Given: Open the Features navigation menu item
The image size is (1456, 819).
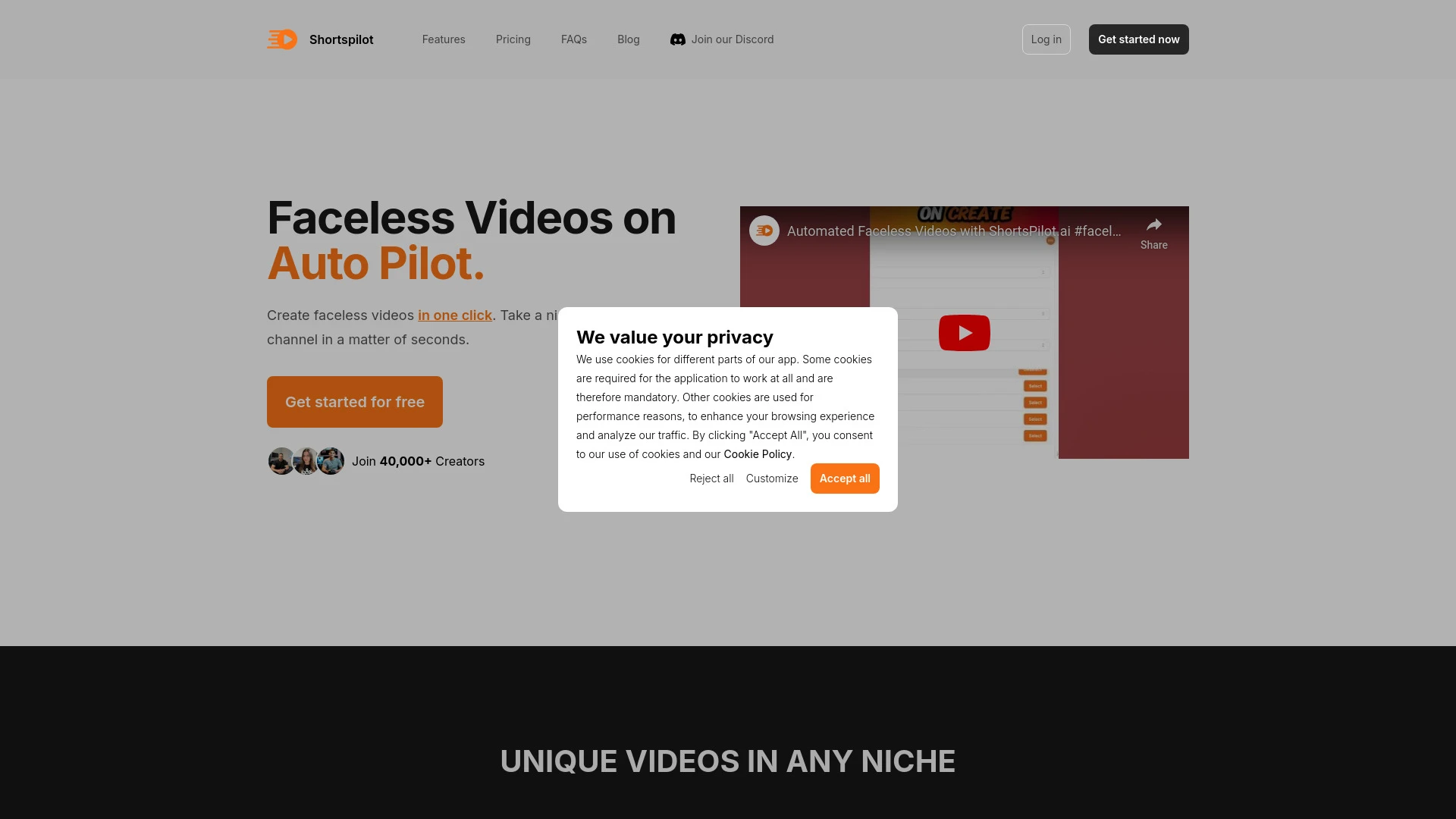Looking at the screenshot, I should pyautogui.click(x=443, y=39).
